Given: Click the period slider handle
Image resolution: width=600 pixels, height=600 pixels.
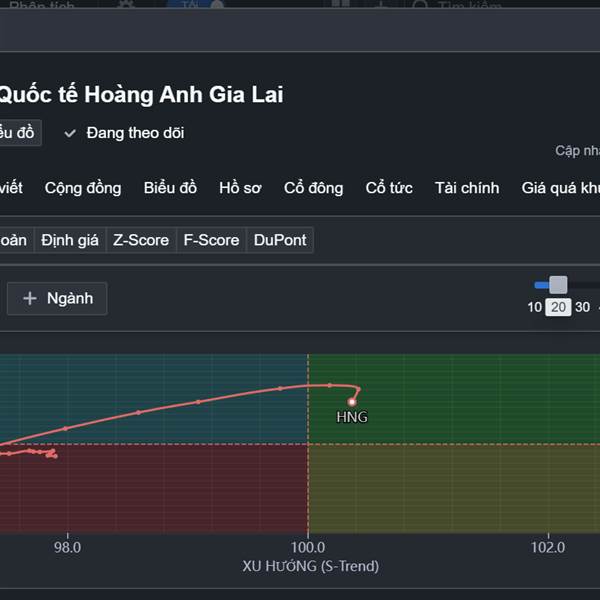Looking at the screenshot, I should tap(558, 285).
